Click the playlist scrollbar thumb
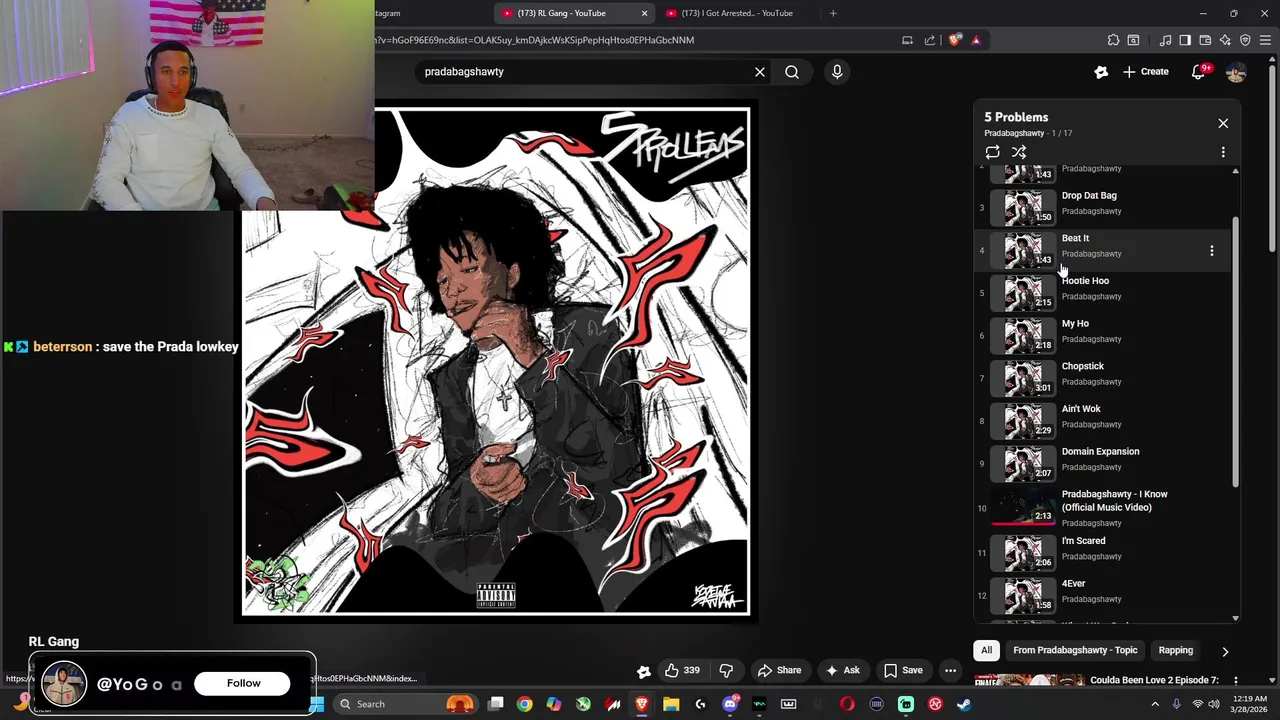Viewport: 1280px width, 720px height. [1236, 352]
